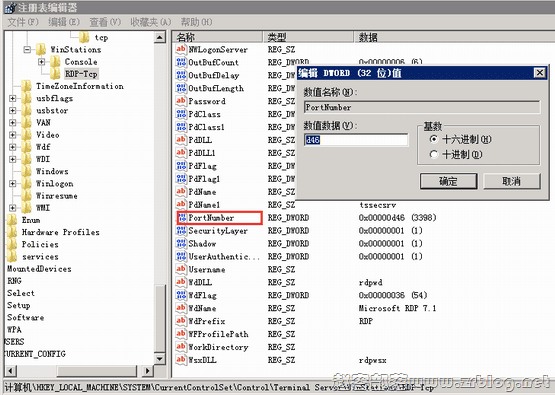Sort by the 名称 column header
The image size is (555, 395).
(217, 37)
